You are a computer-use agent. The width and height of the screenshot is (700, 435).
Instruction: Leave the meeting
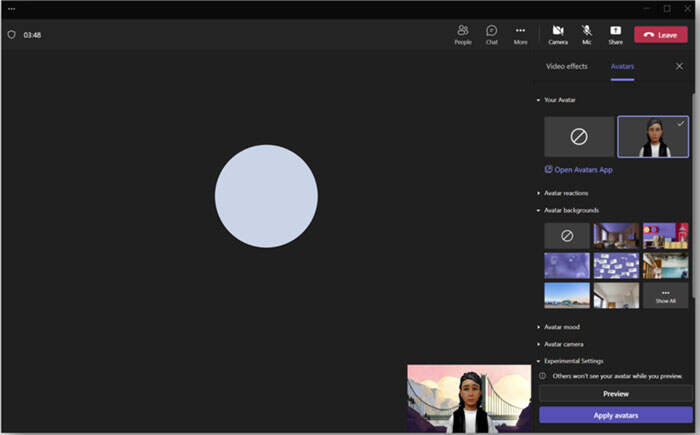tap(660, 34)
